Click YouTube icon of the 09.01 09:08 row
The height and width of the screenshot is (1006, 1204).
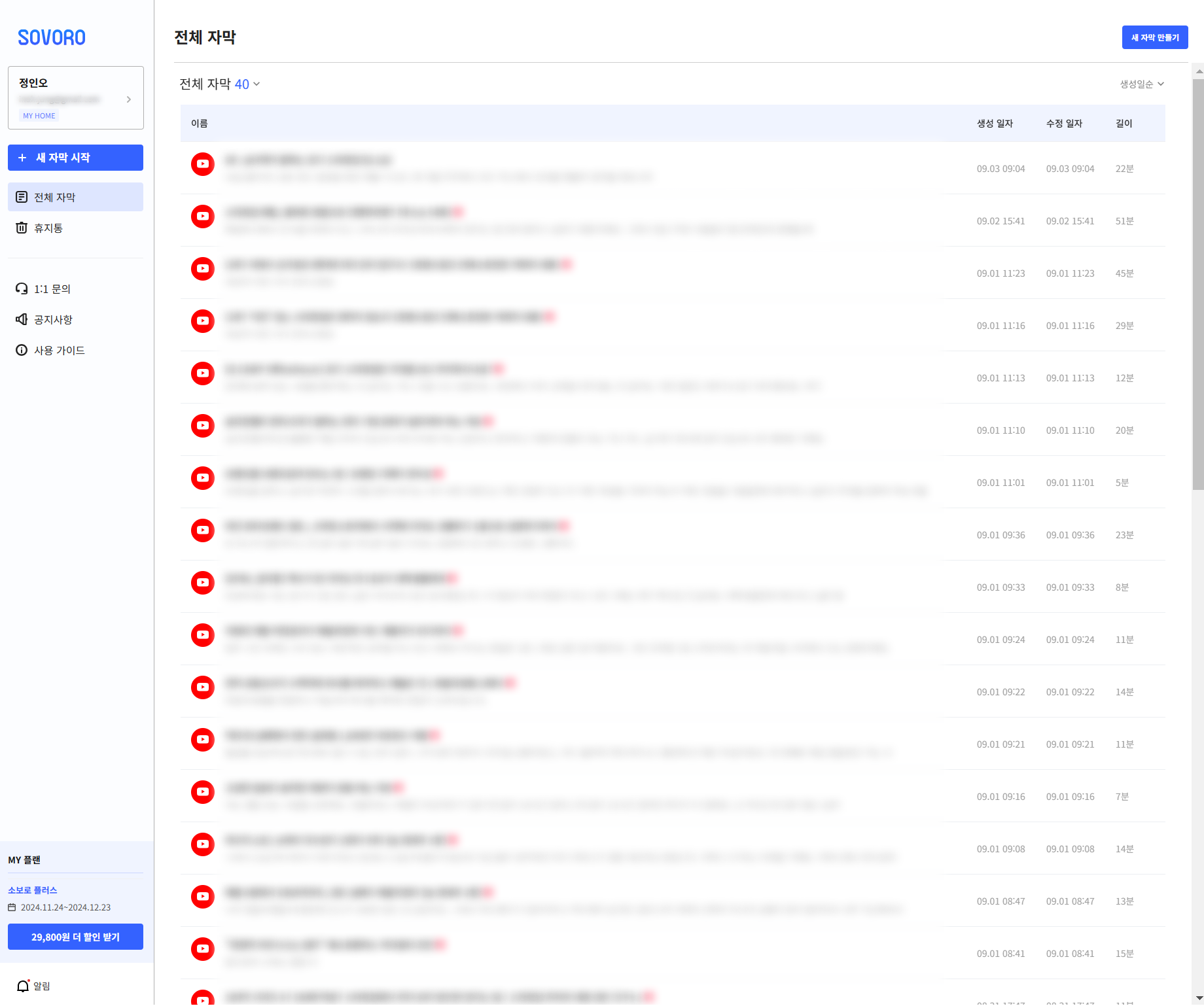tap(203, 844)
